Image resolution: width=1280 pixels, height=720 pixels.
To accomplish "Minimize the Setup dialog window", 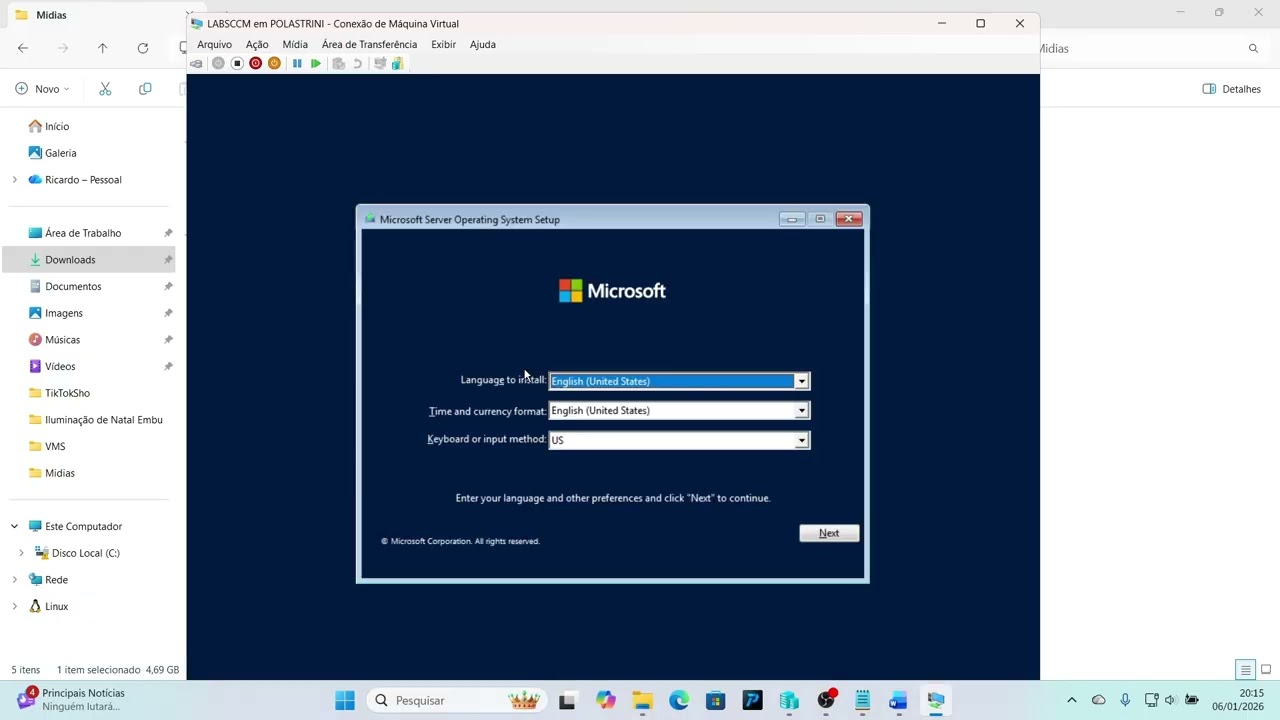I will coord(792,219).
